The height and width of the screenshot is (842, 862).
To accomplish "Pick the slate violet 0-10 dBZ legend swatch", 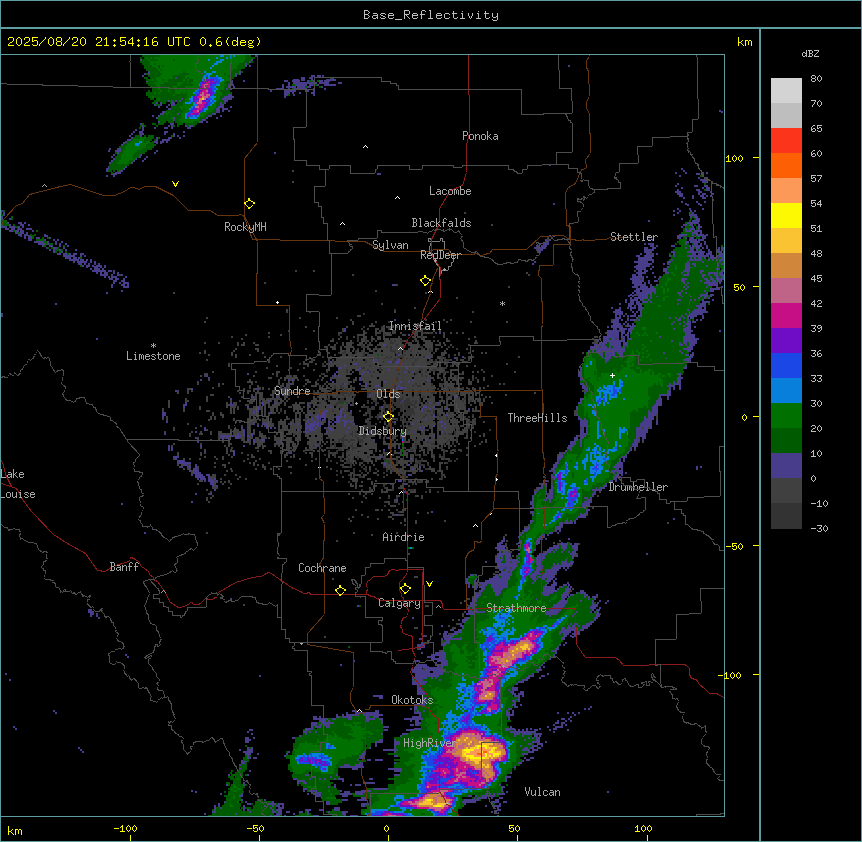I will pos(786,466).
